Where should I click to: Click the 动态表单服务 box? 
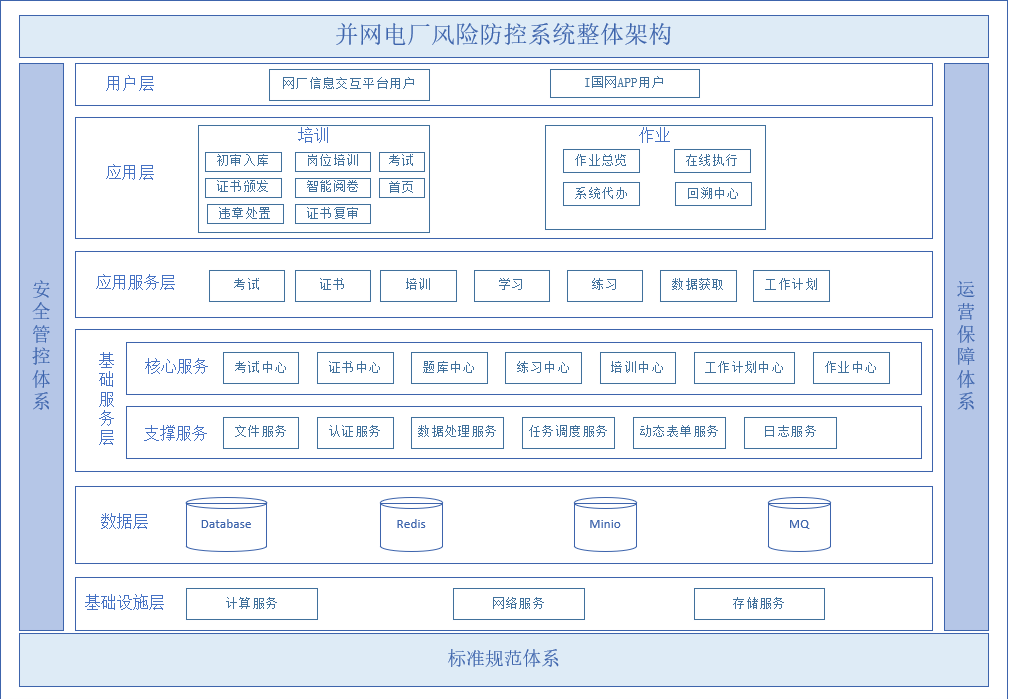(679, 433)
